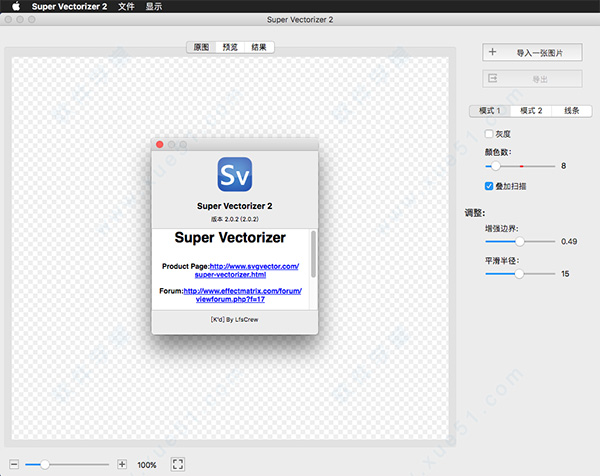Viewport: 600px width, 476px height.
Task: Select the 模式 1 segment
Action: (x=490, y=111)
